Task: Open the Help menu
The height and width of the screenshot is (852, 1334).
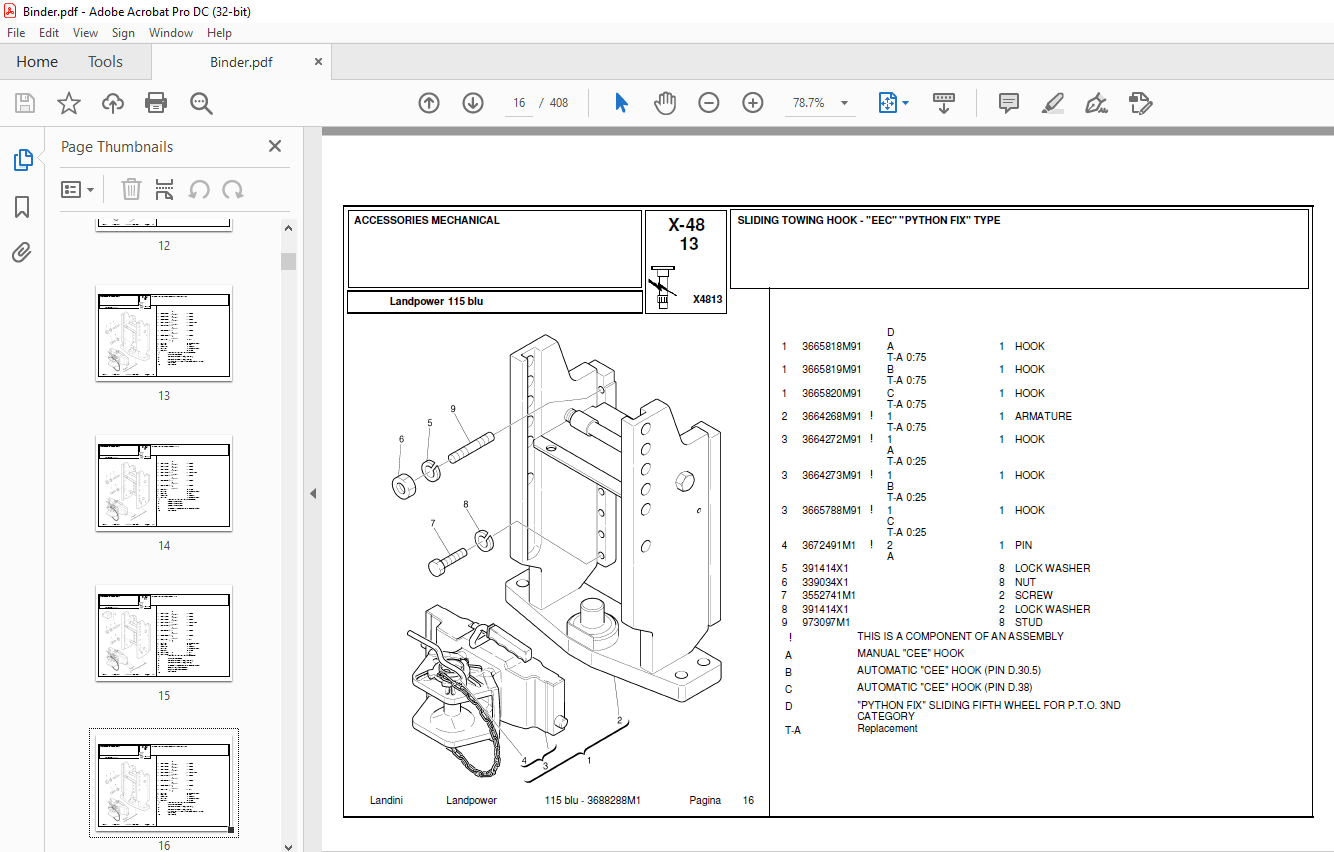Action: point(219,33)
